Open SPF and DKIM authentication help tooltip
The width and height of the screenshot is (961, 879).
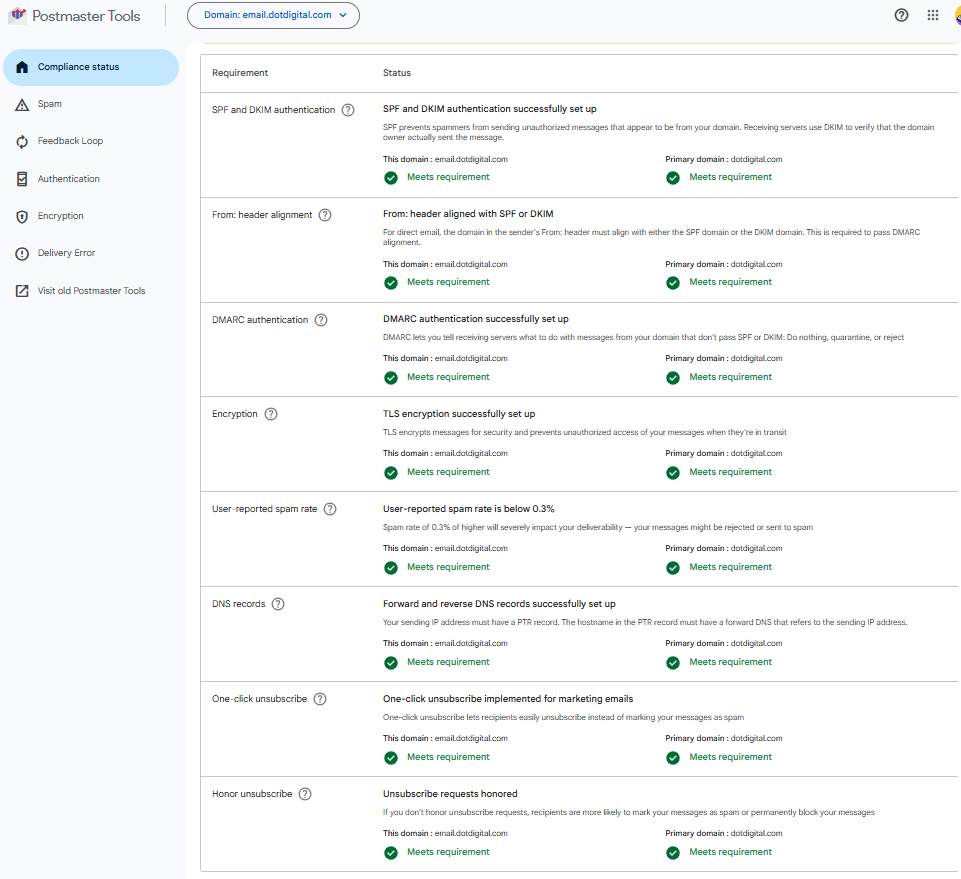(347, 110)
